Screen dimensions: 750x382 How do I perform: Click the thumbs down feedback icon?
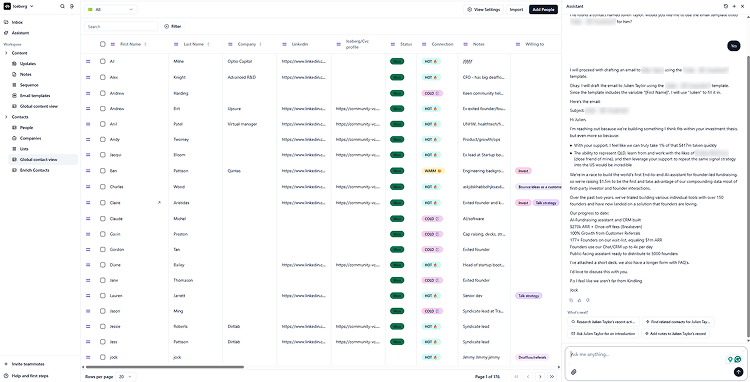coord(587,300)
